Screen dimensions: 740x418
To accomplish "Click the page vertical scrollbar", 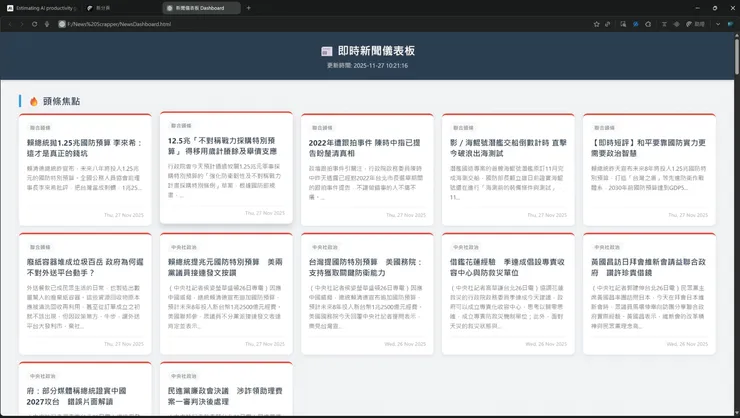I will [736, 57].
